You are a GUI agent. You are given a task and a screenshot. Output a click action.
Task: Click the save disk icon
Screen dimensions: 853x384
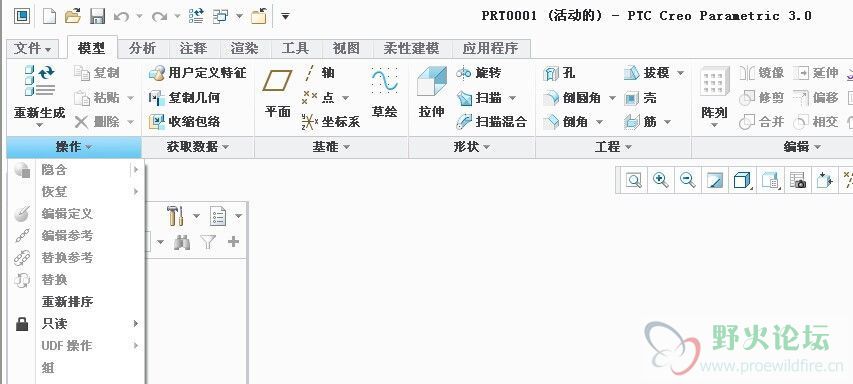[x=97, y=16]
